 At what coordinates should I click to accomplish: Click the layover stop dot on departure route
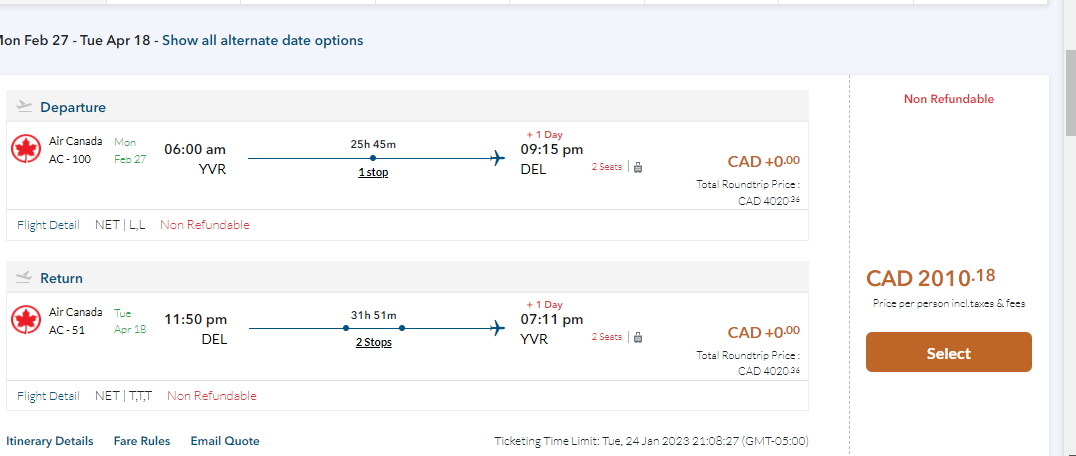tap(373, 158)
